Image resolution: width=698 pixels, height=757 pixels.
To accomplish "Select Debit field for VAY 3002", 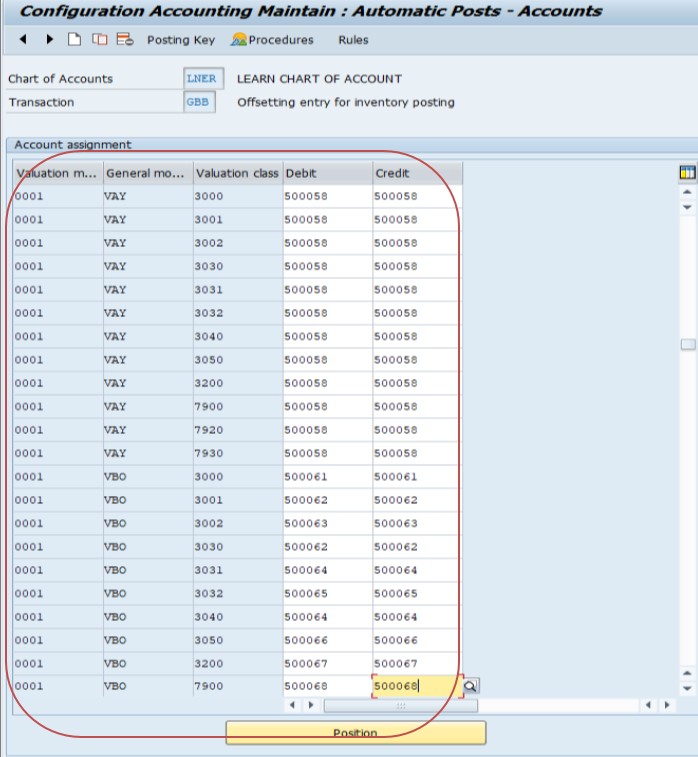I will (x=328, y=243).
